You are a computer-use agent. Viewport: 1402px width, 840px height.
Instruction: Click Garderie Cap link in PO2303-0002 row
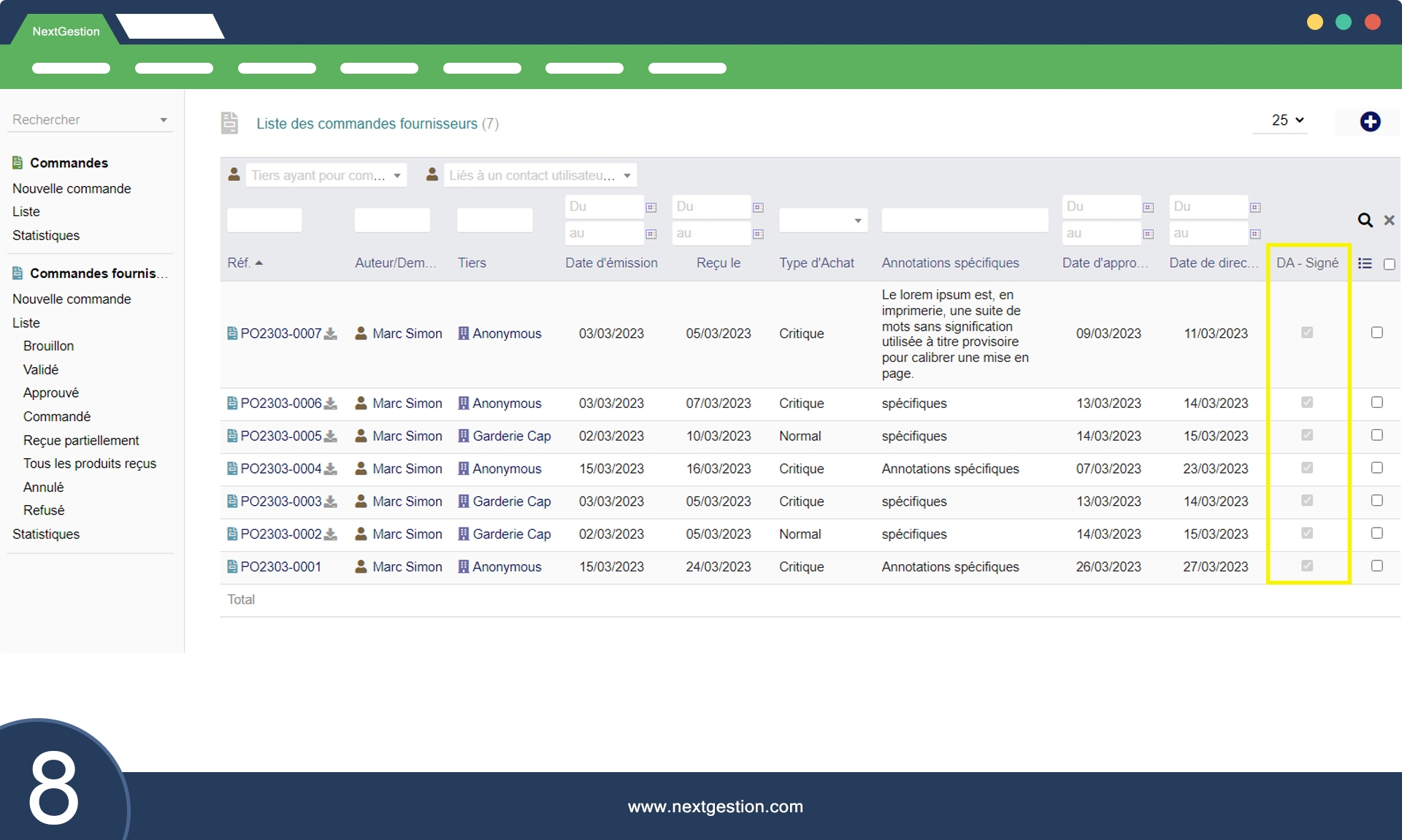point(511,534)
